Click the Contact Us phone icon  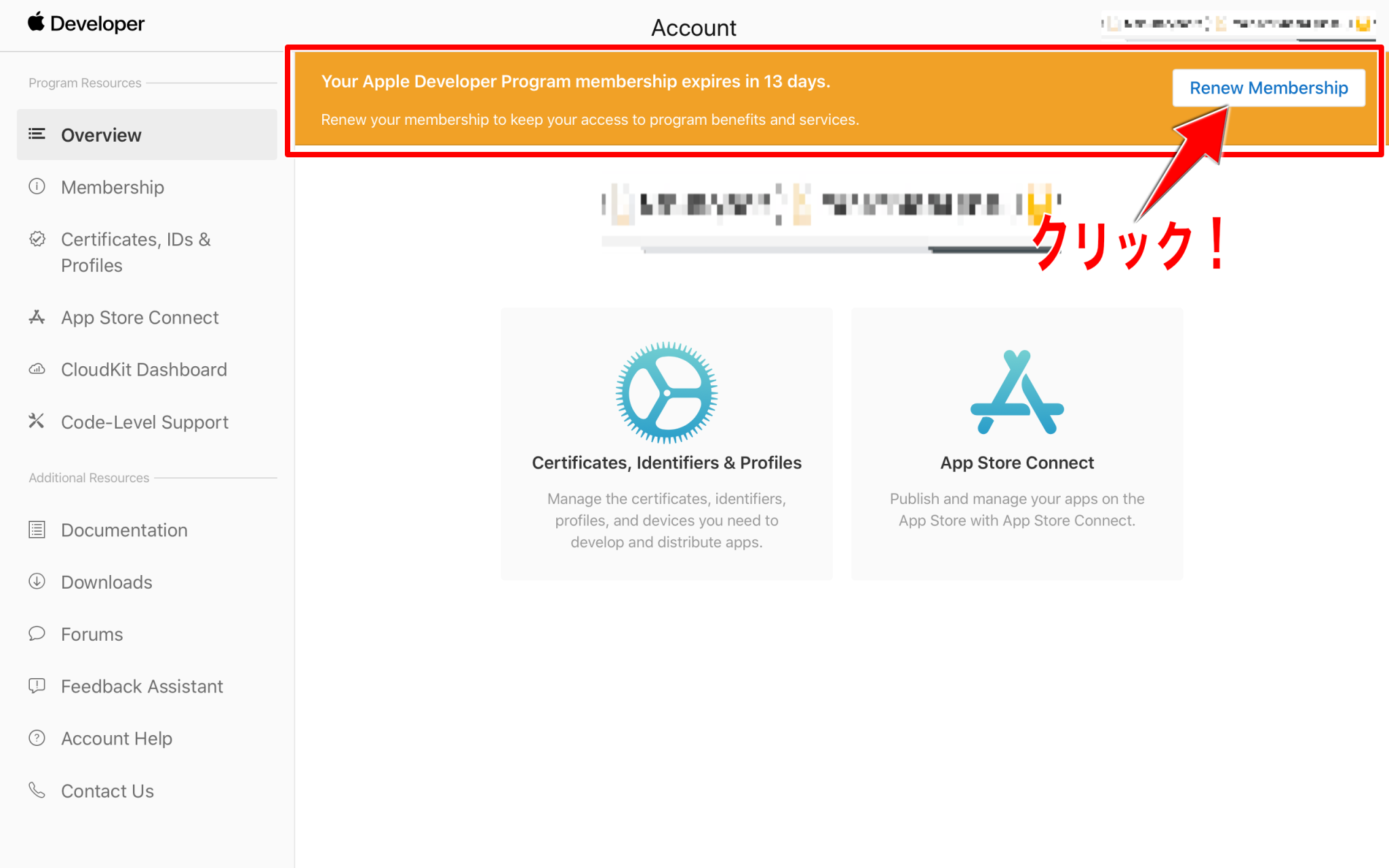pos(37,790)
